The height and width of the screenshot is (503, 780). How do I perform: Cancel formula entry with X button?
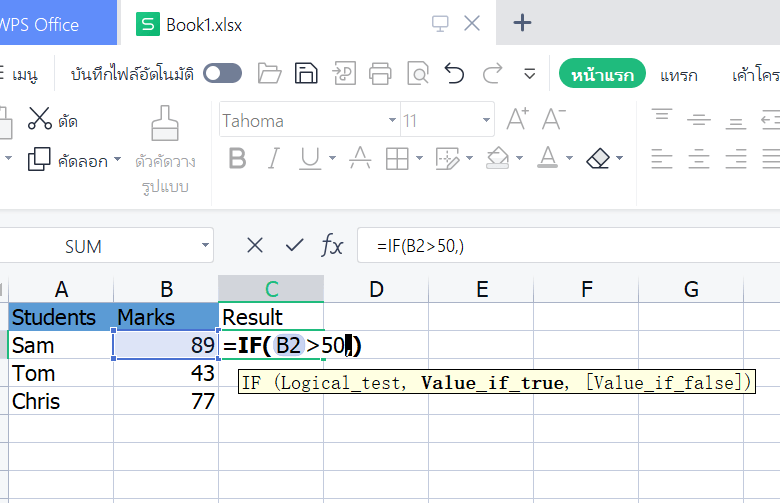click(255, 245)
